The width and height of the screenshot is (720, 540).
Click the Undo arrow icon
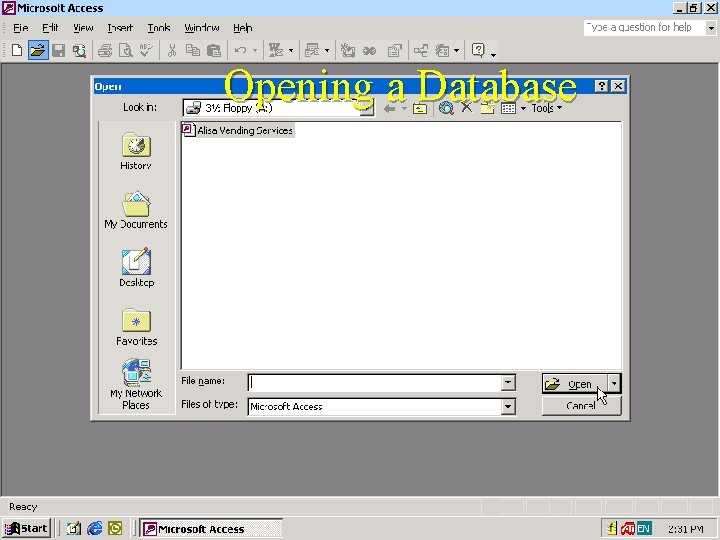coord(240,50)
